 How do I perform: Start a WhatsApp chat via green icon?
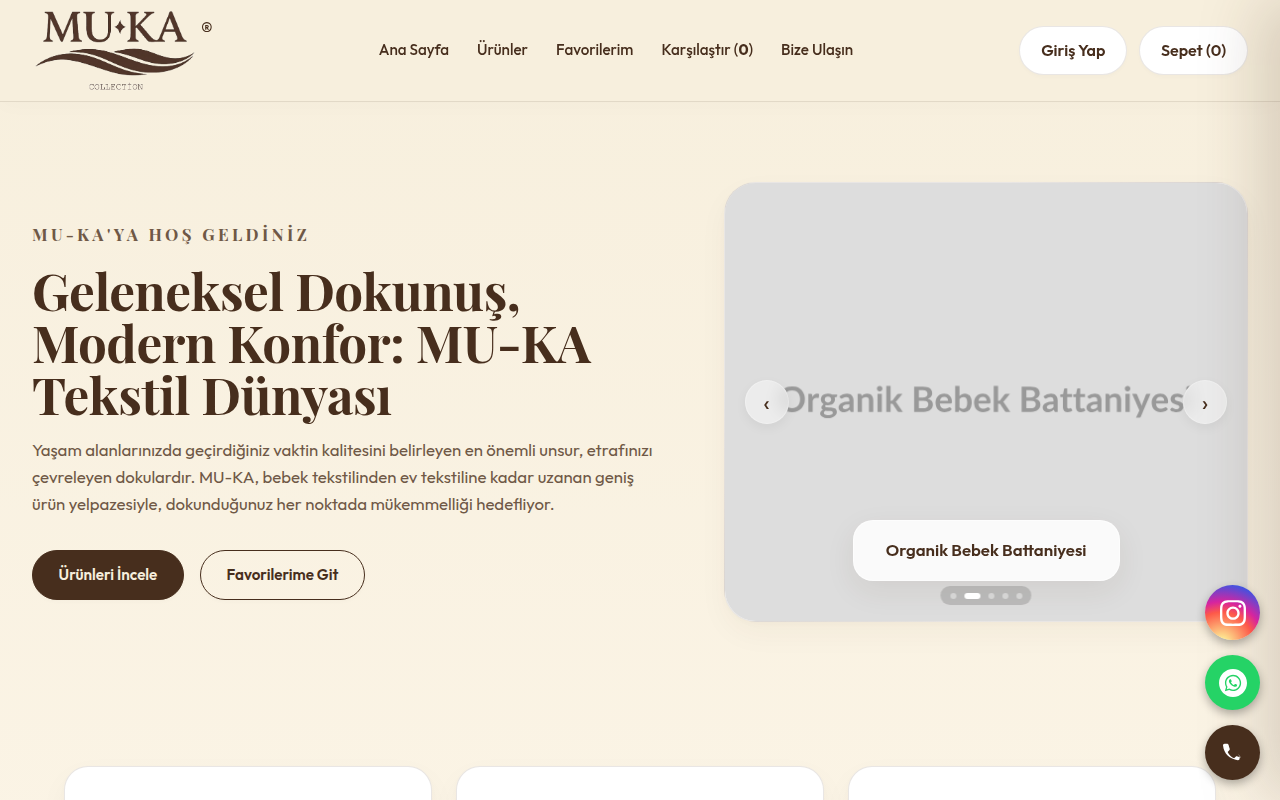[x=1232, y=683]
